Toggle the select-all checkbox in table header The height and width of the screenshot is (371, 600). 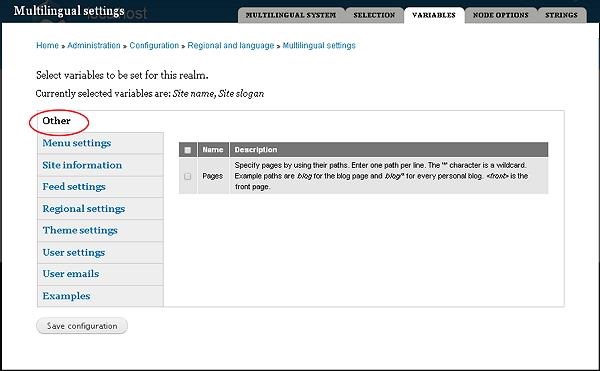[x=188, y=150]
